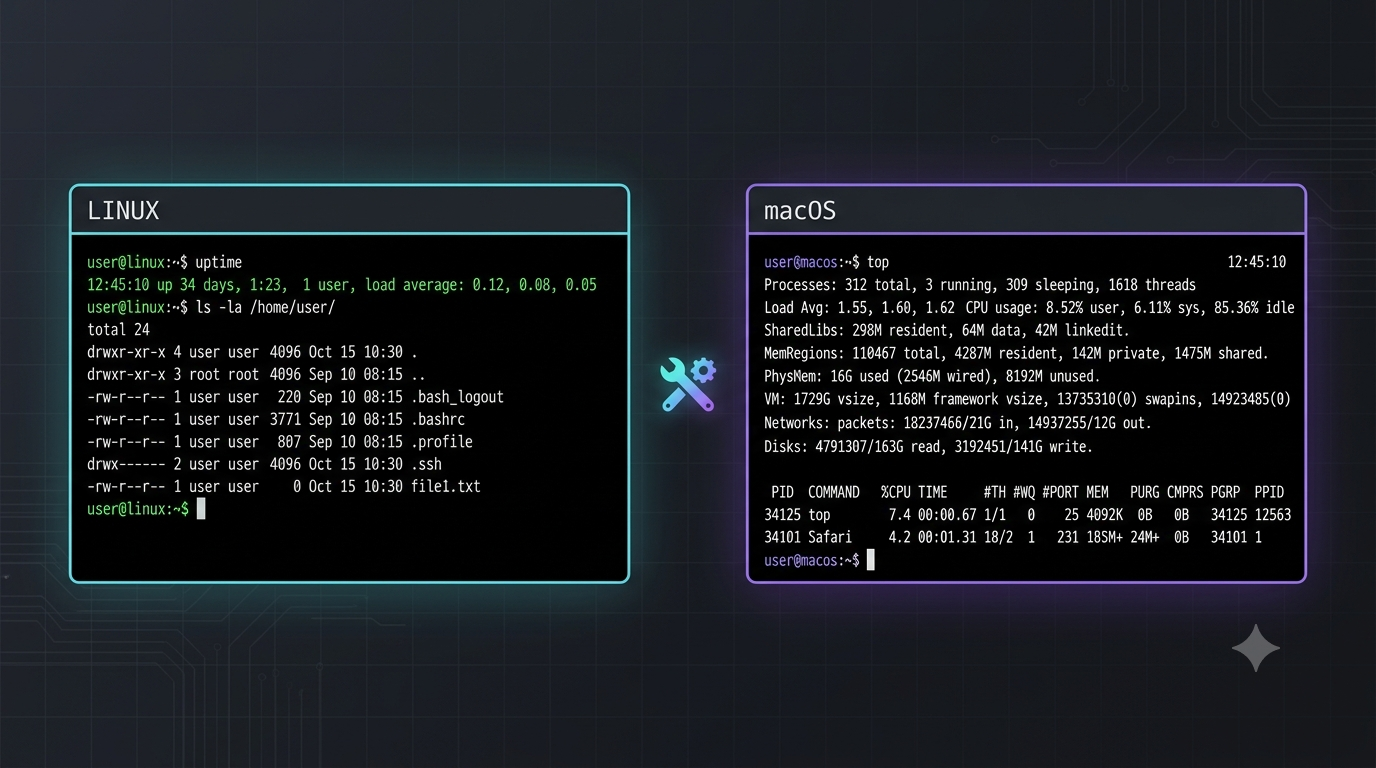Select the 'Networks: packets' line
Viewport: 1376px width, 768px height.
[958, 423]
